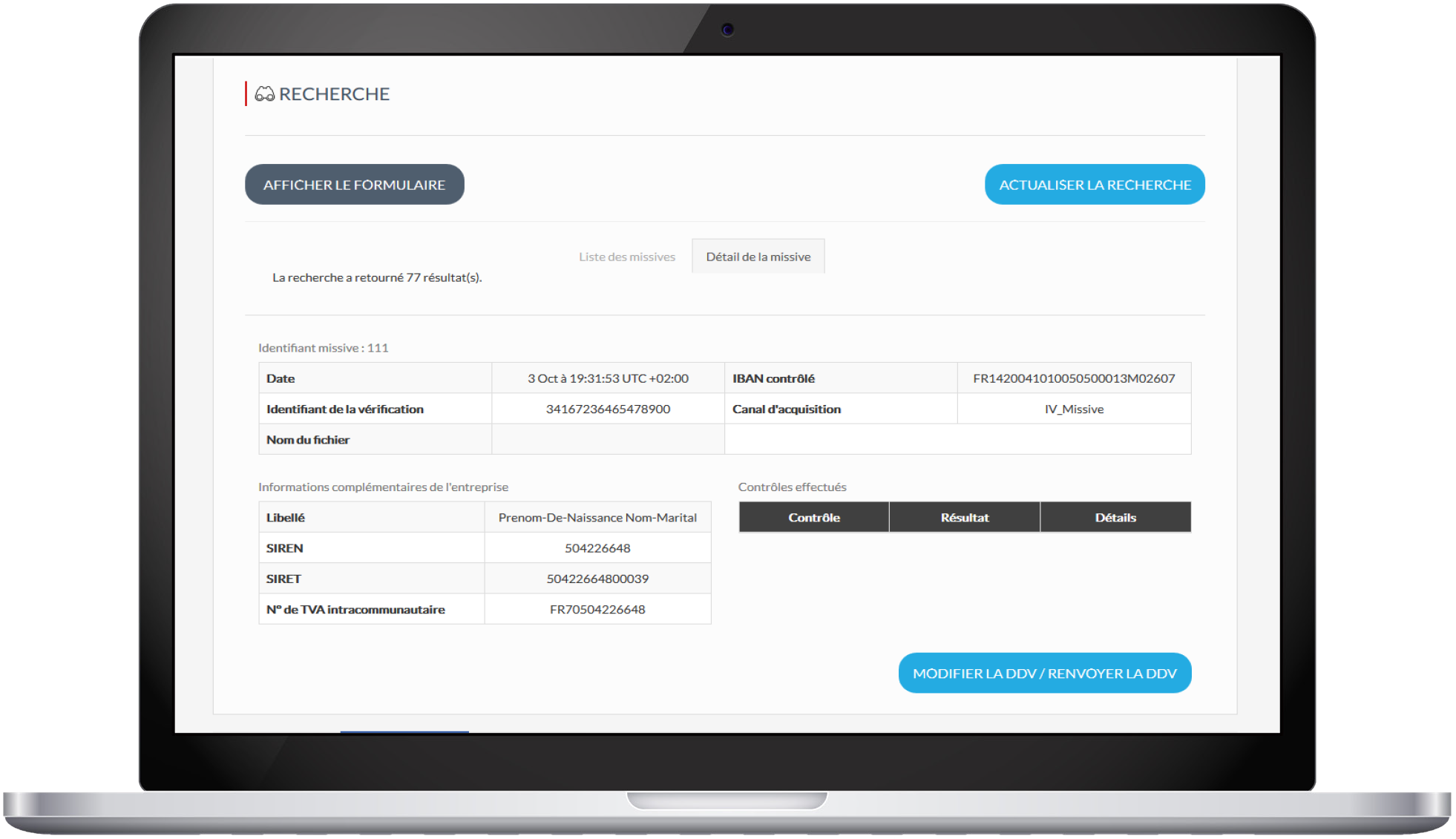Click the IV_Missive acquisition channel cell
This screenshot has width=1456, height=839.
[x=1074, y=409]
